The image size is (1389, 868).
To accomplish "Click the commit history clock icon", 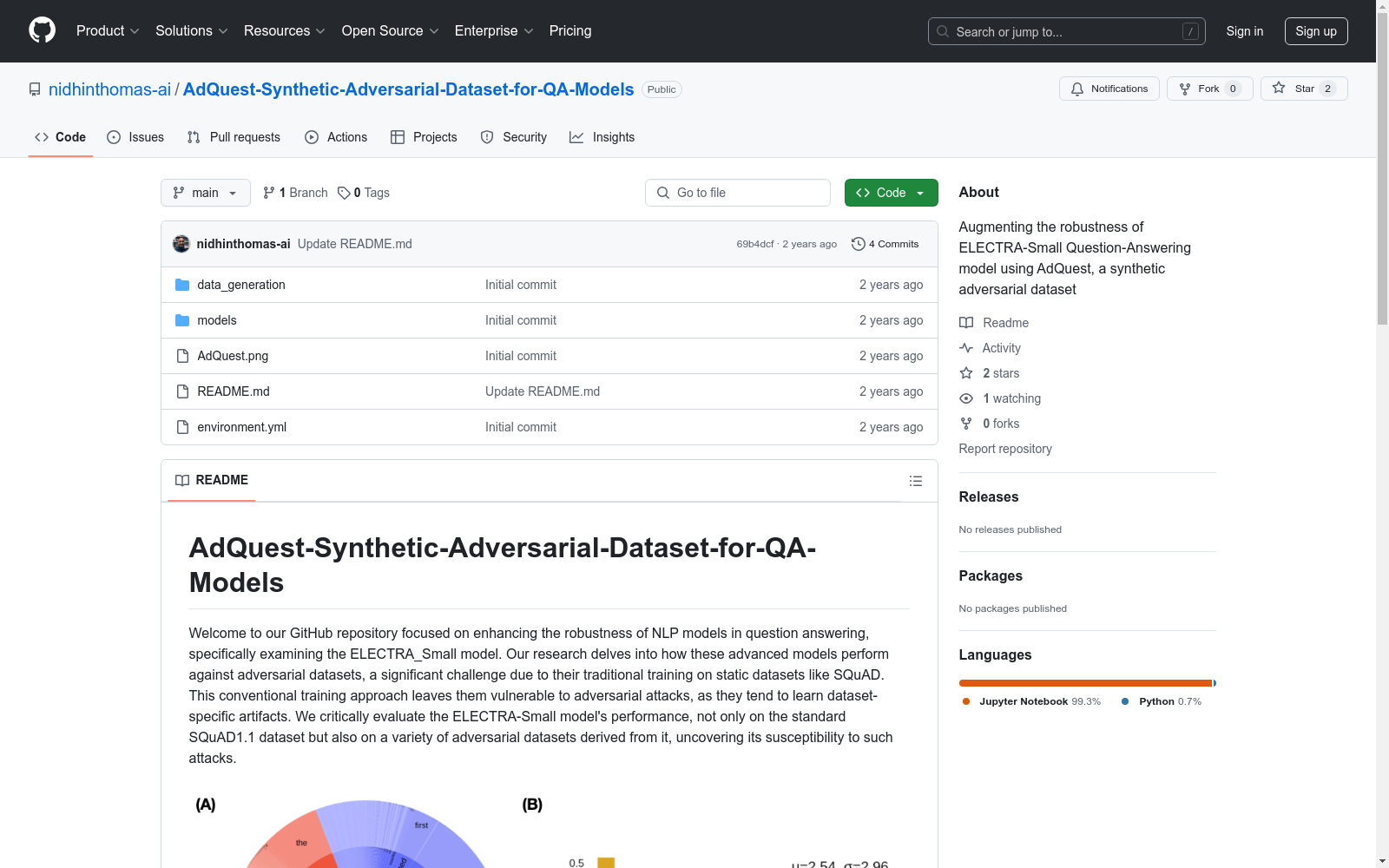I will click(859, 244).
